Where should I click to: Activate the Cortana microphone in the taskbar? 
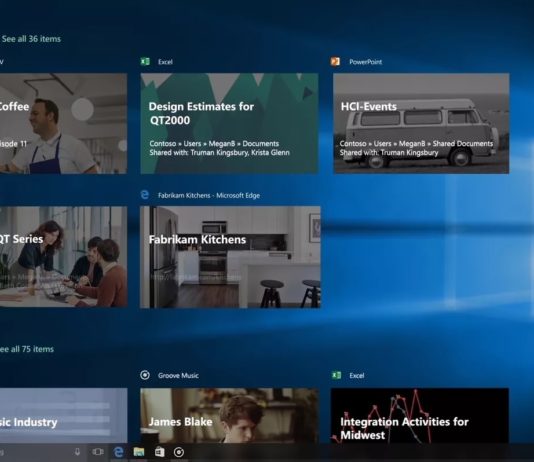pyautogui.click(x=78, y=452)
